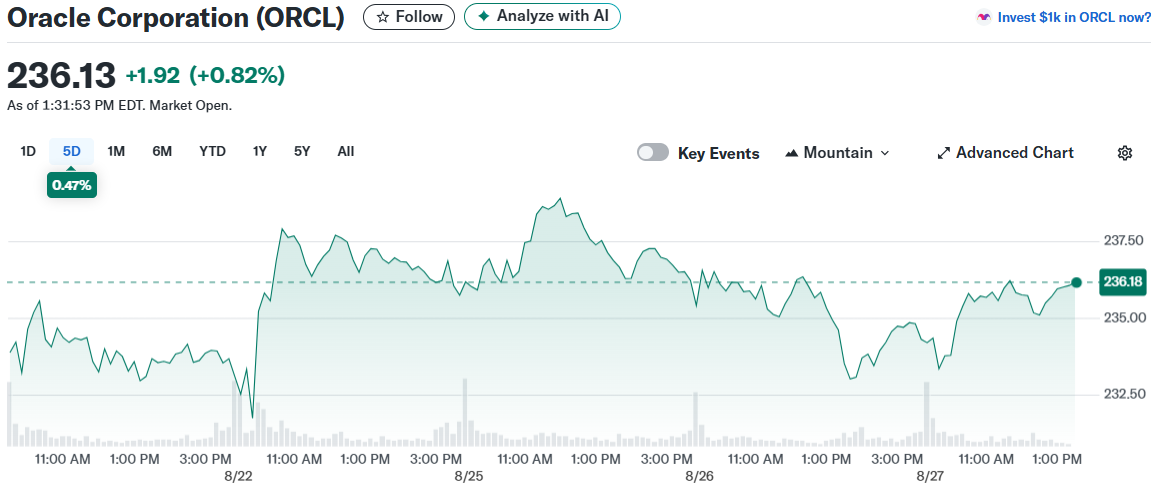The height and width of the screenshot is (486, 1156).
Task: Click the 8/27 date label
Action: 930,476
